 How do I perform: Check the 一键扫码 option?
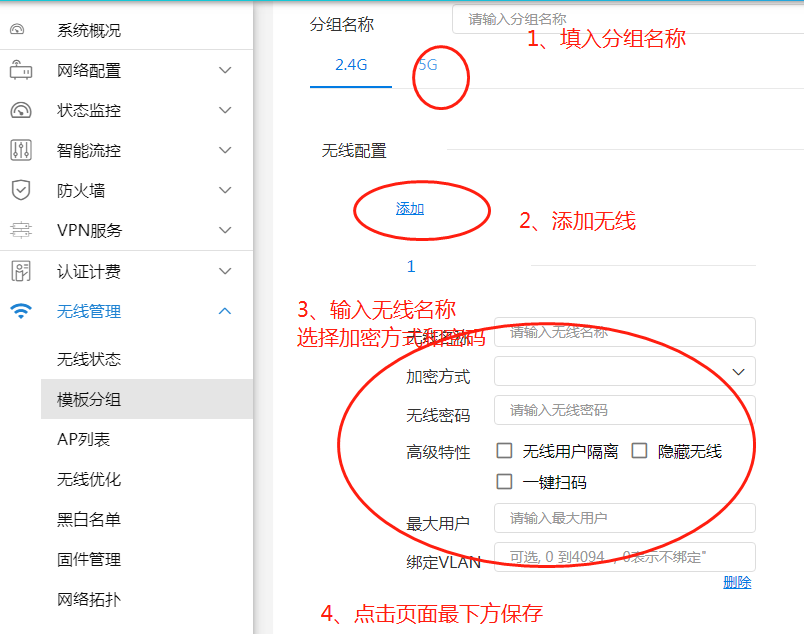point(505,482)
